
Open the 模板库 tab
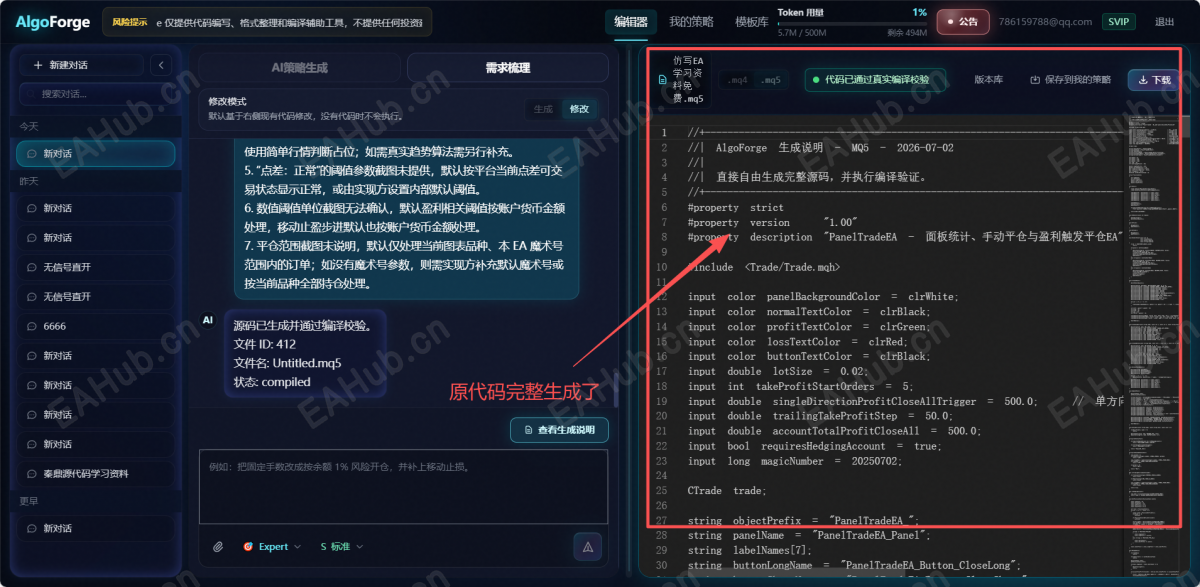click(x=752, y=22)
